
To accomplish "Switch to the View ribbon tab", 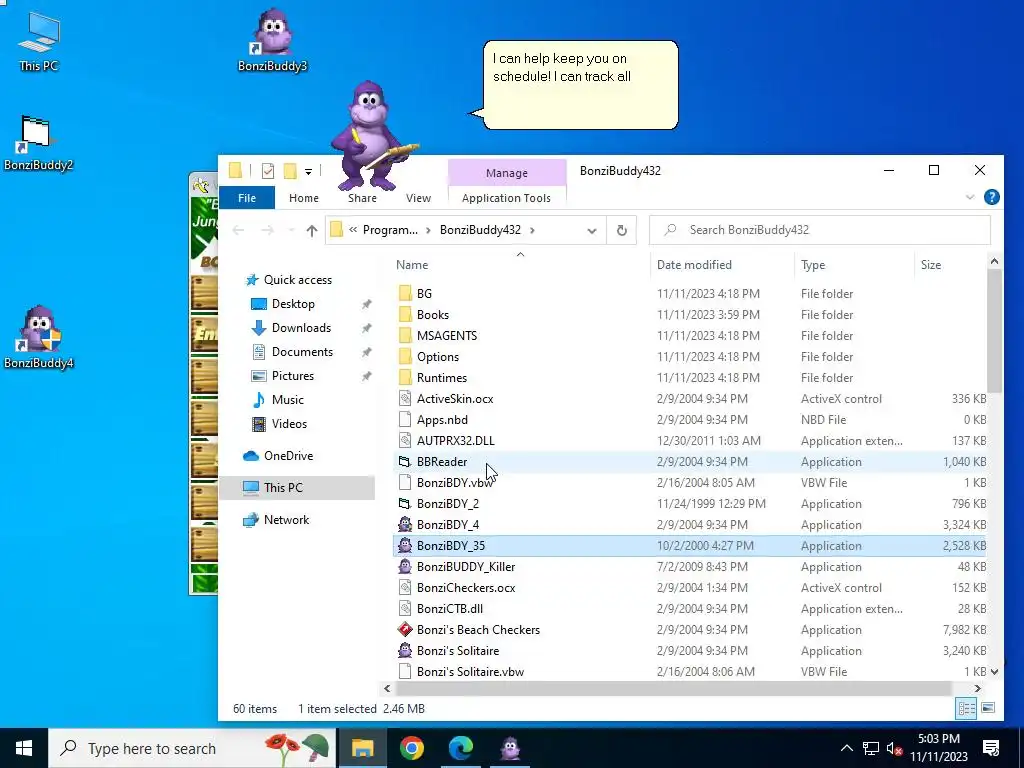I will tap(418, 198).
